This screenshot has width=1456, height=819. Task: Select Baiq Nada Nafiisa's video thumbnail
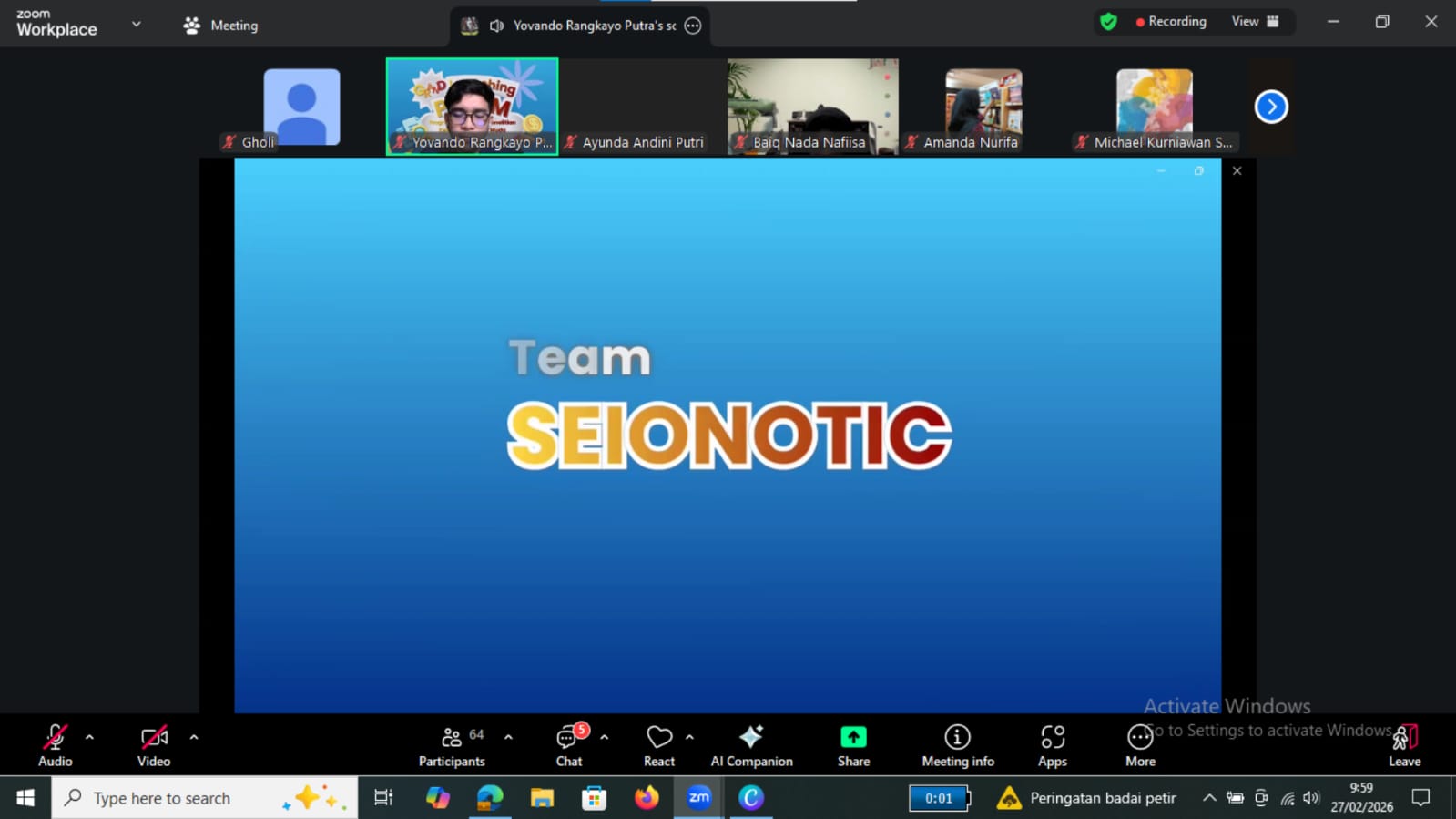point(812,106)
